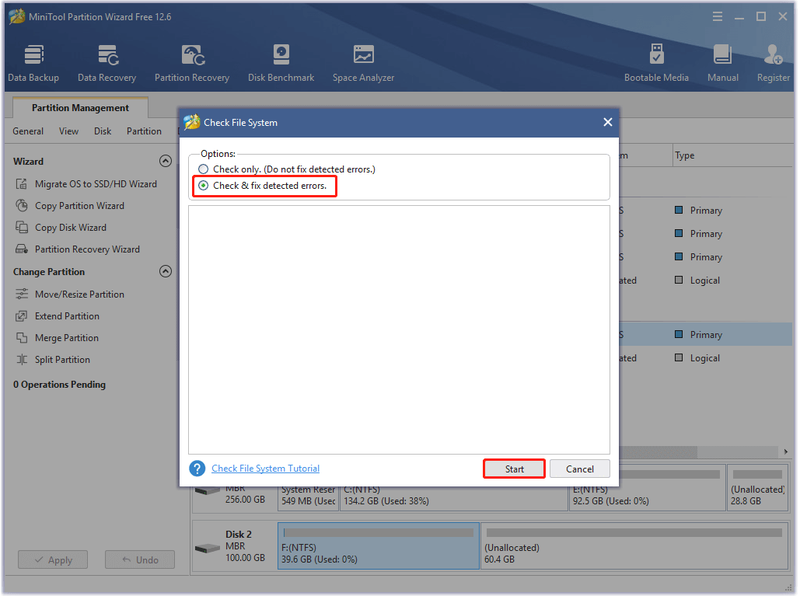800x596 pixels.
Task: Select "Check only" radio option
Action: pos(204,169)
